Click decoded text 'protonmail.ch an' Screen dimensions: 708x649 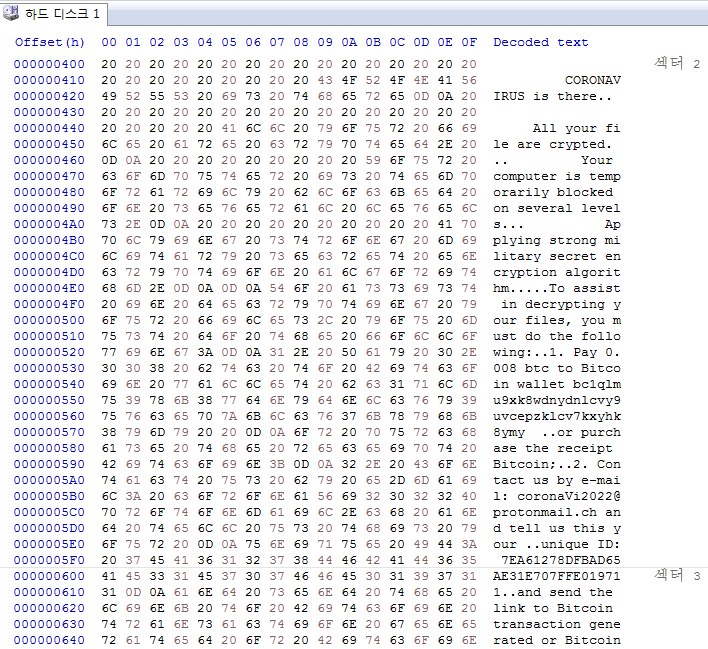pyautogui.click(x=557, y=513)
